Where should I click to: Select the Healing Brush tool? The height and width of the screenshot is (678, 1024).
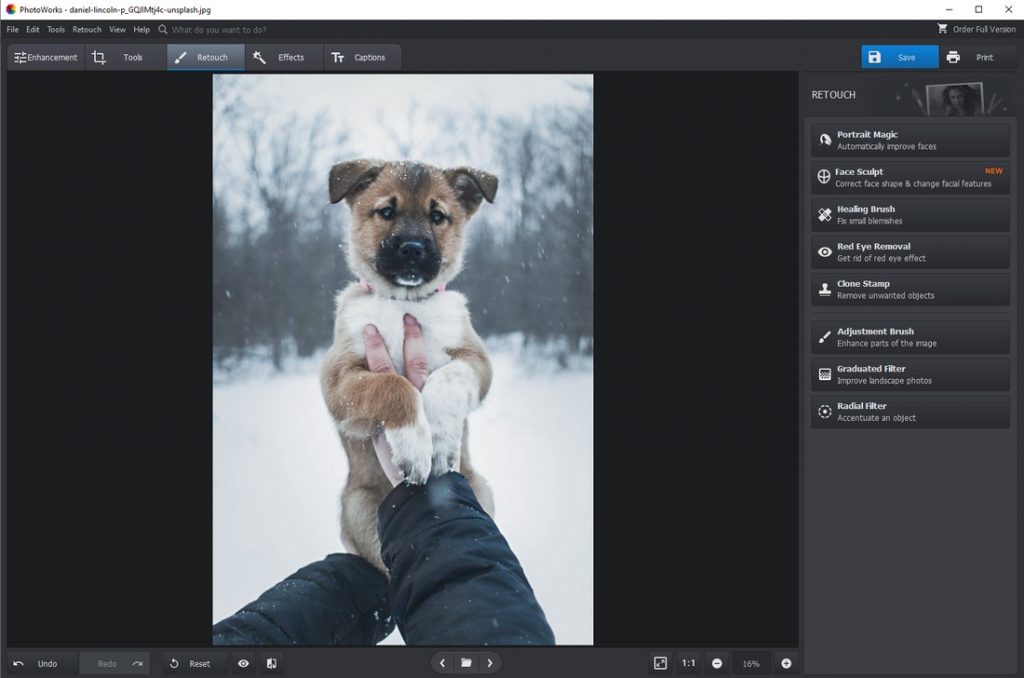(x=909, y=213)
